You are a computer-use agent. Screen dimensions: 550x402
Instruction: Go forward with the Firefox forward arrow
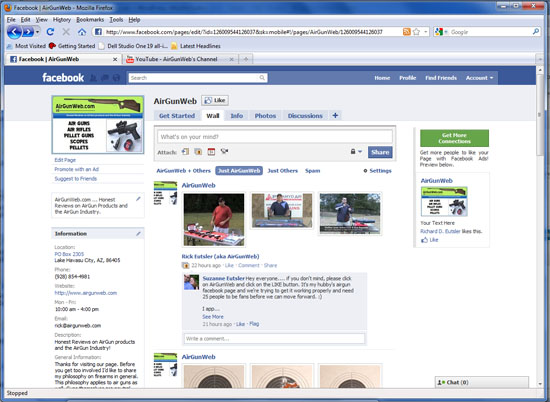28,32
